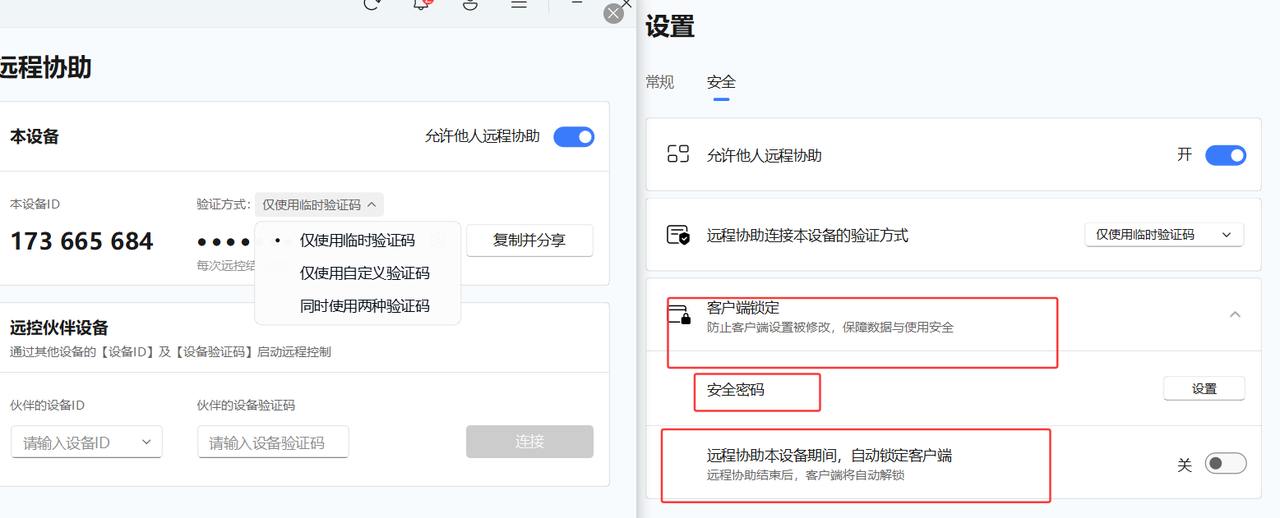The height and width of the screenshot is (518, 1280).
Task: Click the gray circular close overlay button
Action: click(x=614, y=13)
